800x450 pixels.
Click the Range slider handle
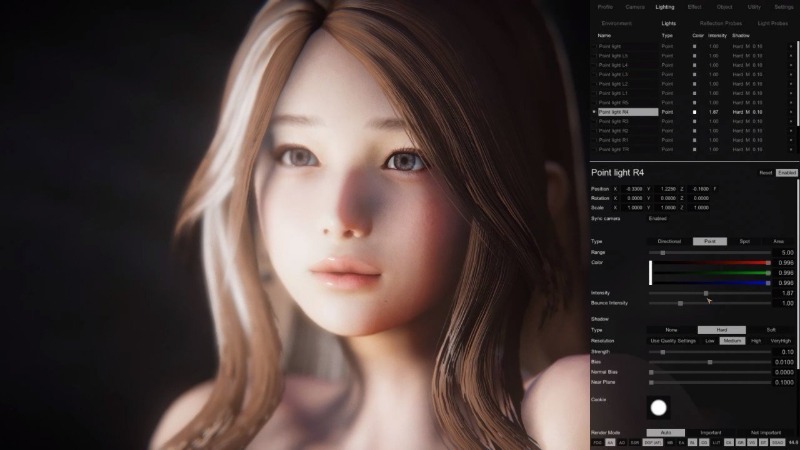pos(663,253)
